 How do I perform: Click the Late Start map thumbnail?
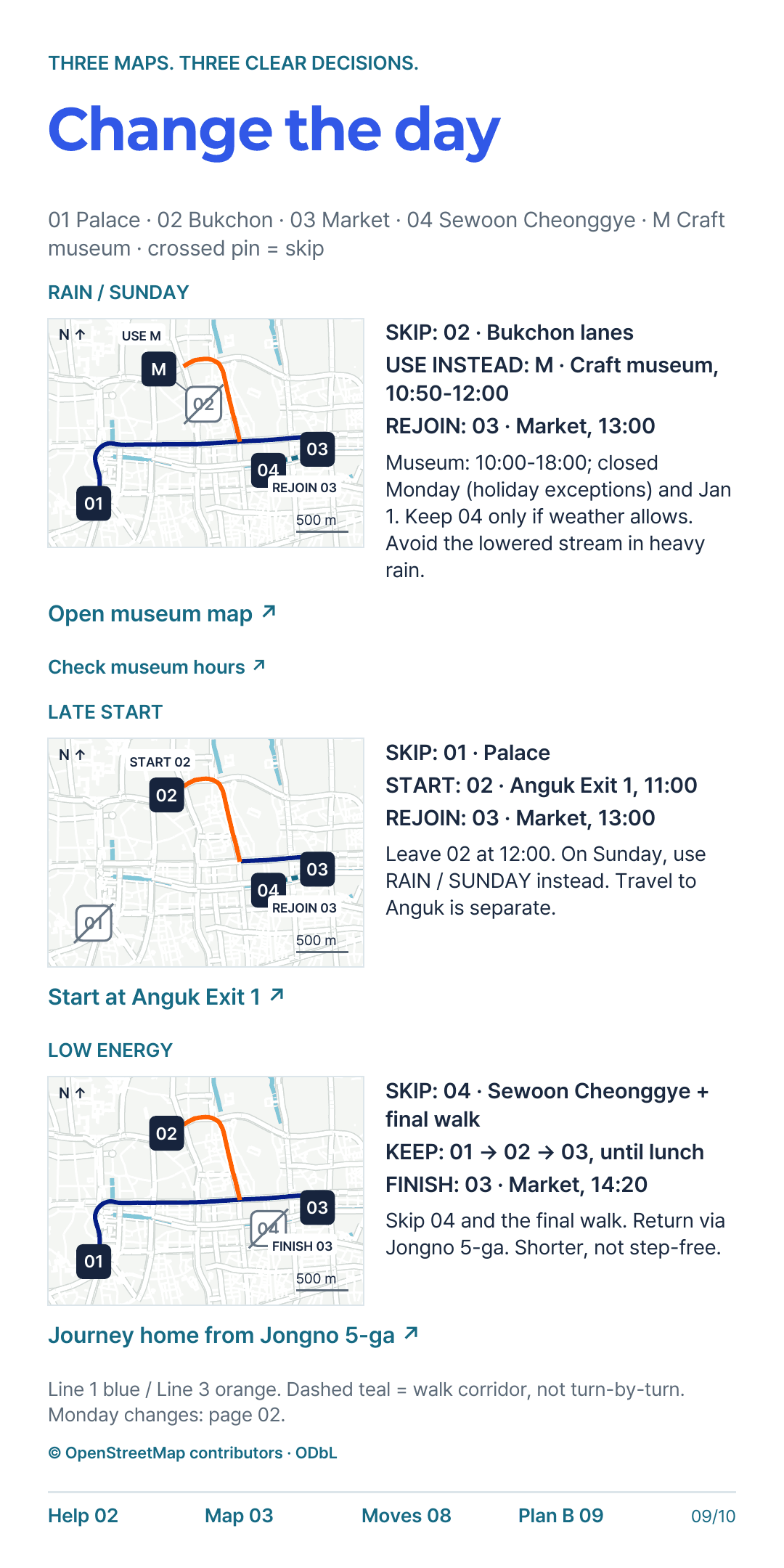[205, 852]
